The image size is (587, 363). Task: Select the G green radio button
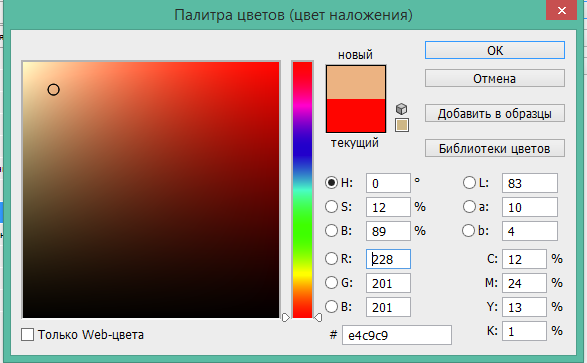tap(331, 283)
